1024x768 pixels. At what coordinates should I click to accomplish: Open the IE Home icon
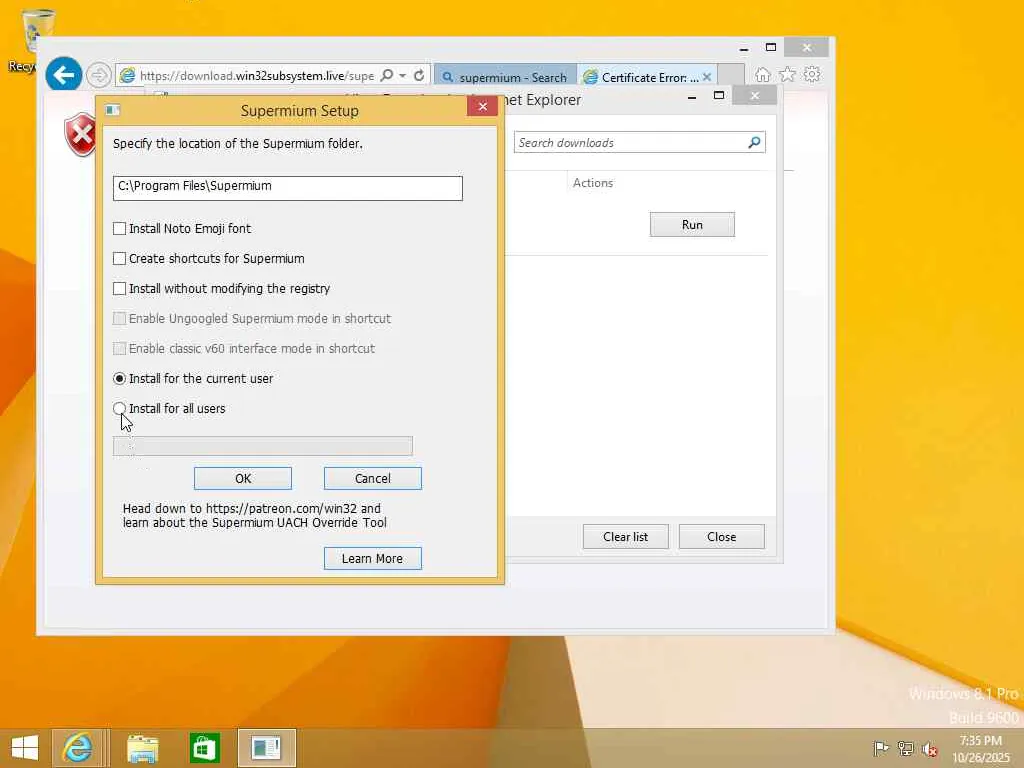(762, 75)
